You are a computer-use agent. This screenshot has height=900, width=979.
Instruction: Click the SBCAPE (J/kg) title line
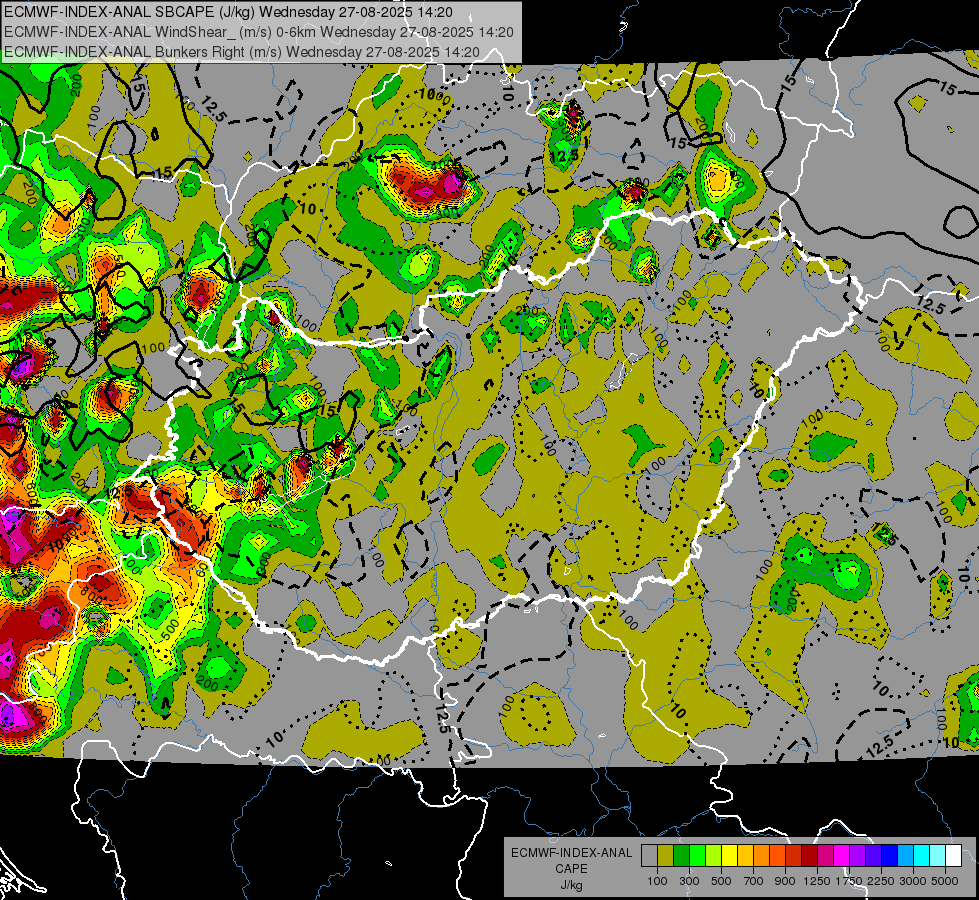[229, 12]
